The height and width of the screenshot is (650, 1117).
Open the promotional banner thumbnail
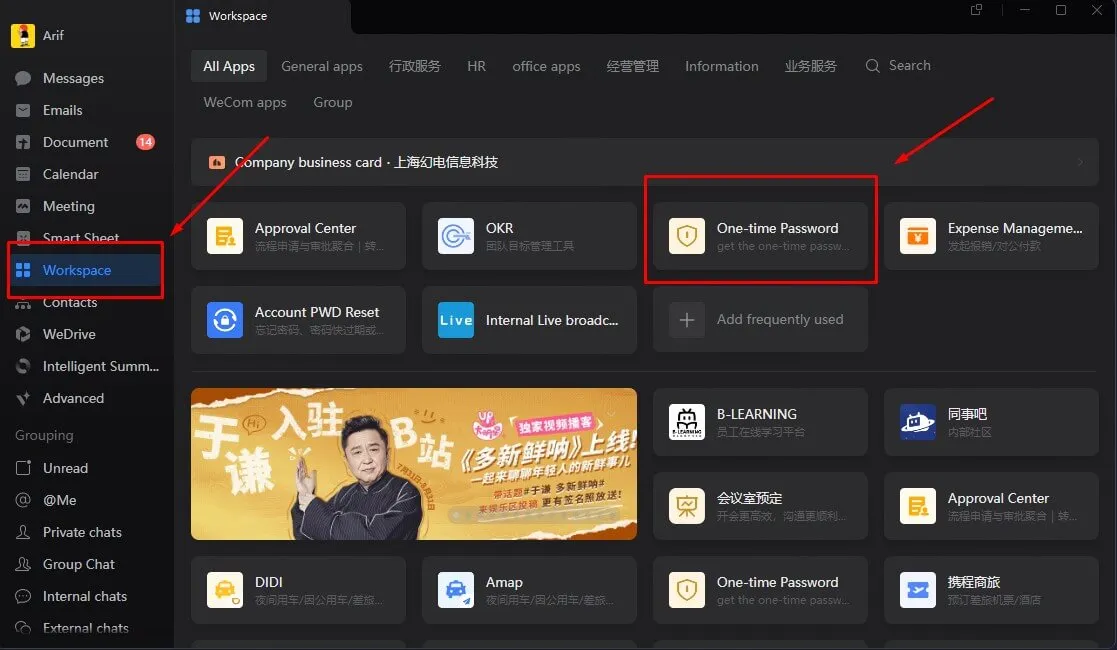(413, 464)
